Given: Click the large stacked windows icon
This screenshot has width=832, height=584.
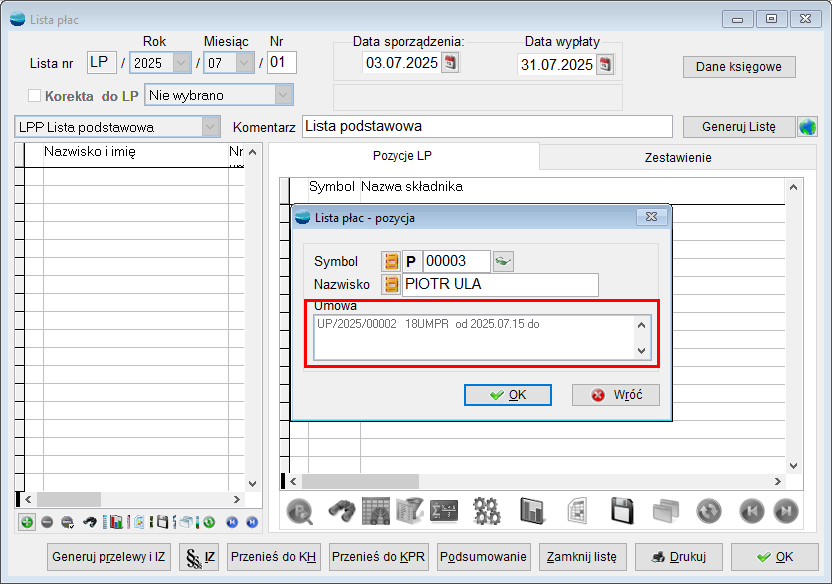Looking at the screenshot, I should coord(666,511).
